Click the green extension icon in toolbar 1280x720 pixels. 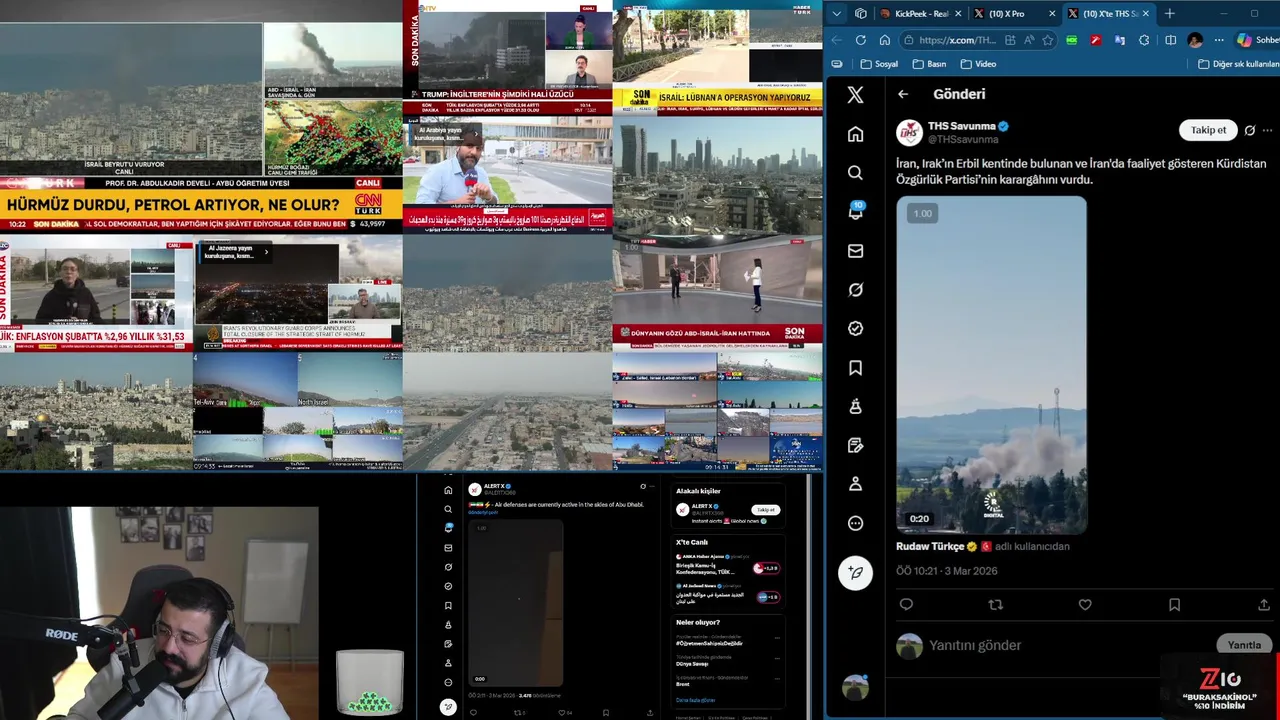pyautogui.click(x=1071, y=40)
